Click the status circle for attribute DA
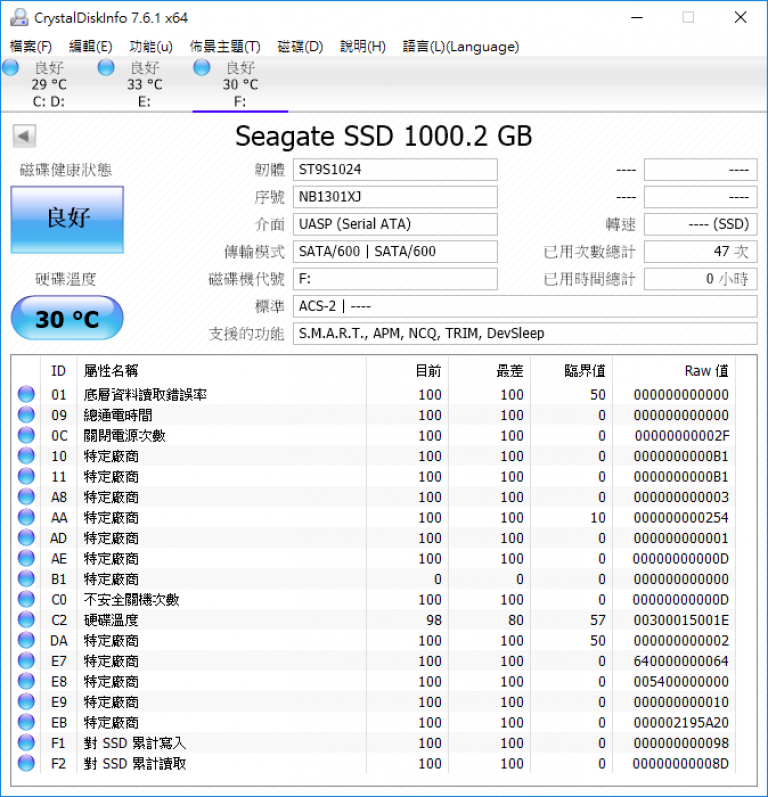 click(x=26, y=640)
